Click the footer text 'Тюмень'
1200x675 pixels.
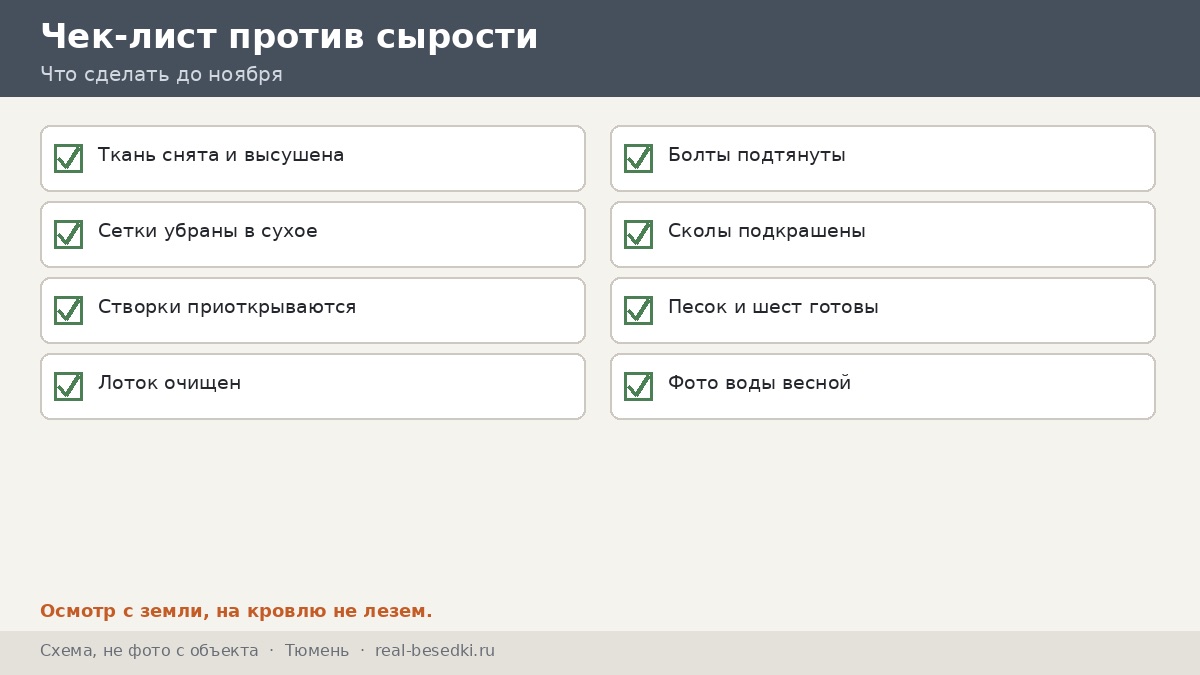tap(317, 651)
